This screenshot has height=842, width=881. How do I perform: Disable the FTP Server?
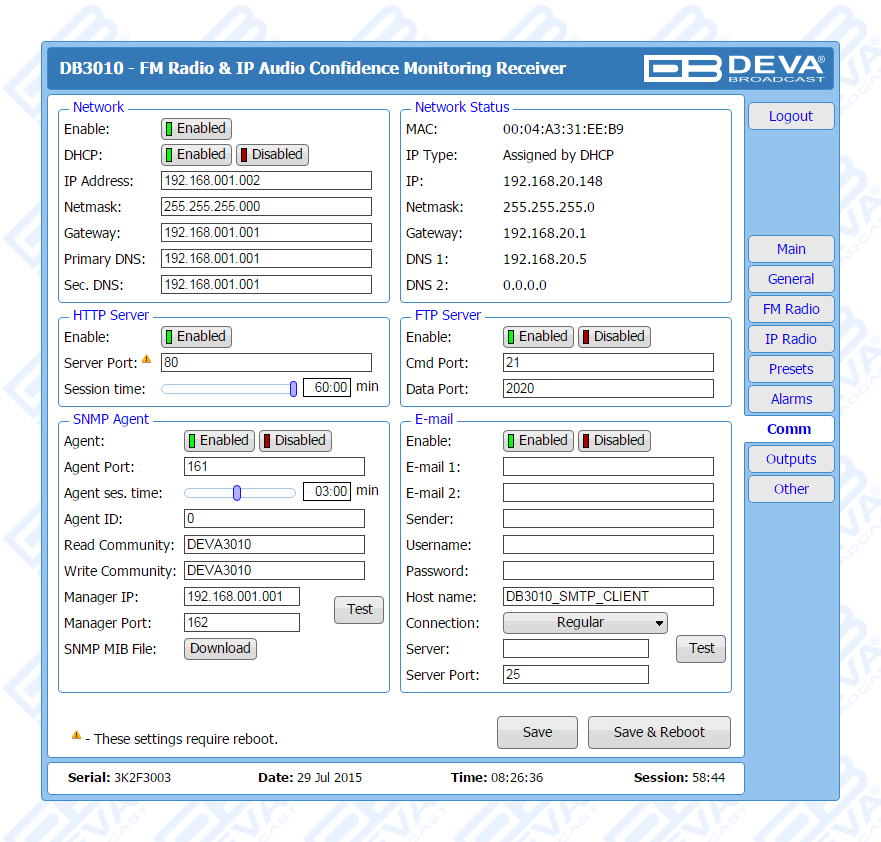[x=614, y=337]
